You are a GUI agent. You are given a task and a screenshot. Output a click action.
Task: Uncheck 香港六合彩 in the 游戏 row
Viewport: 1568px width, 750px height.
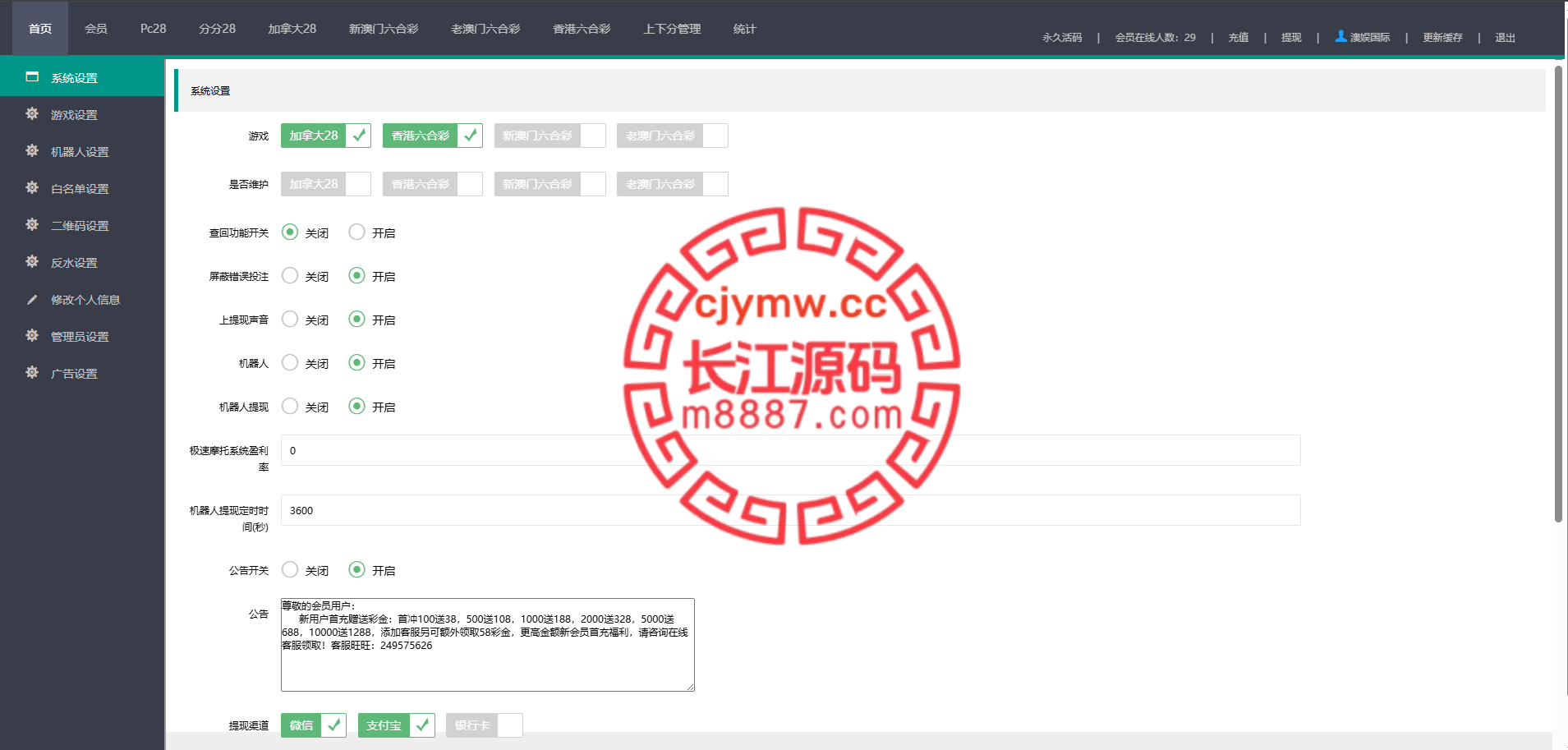(x=433, y=136)
